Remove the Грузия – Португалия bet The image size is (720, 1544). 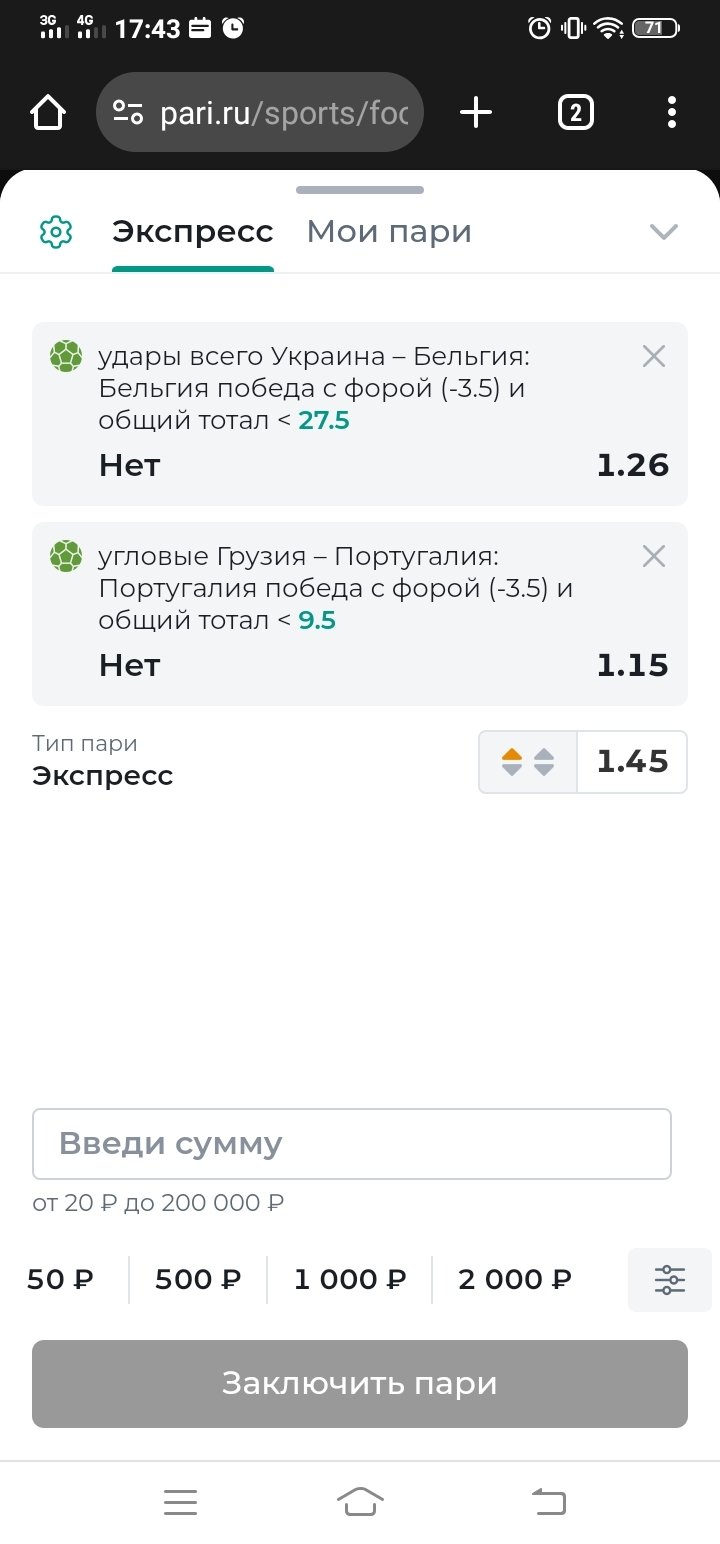click(x=653, y=556)
